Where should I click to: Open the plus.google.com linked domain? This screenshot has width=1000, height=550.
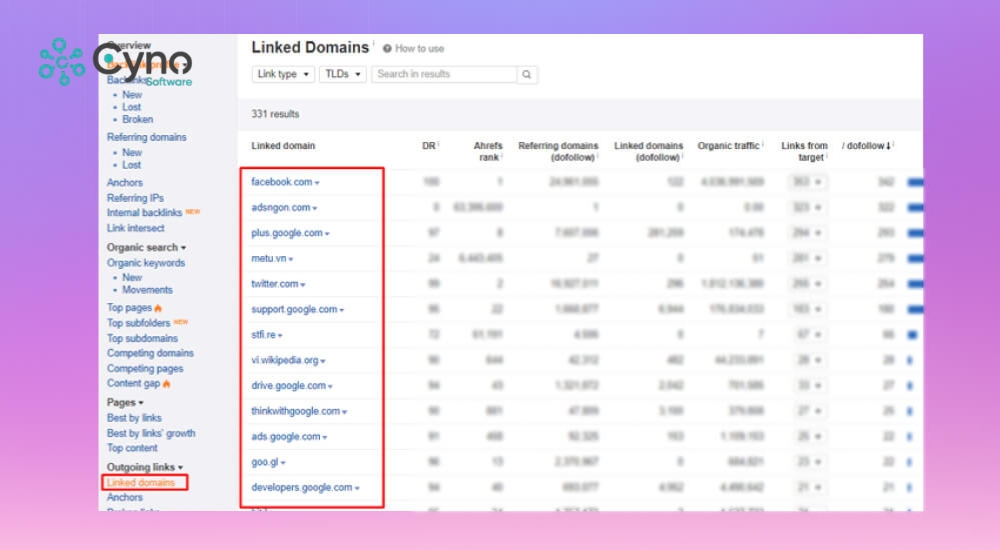coord(286,233)
